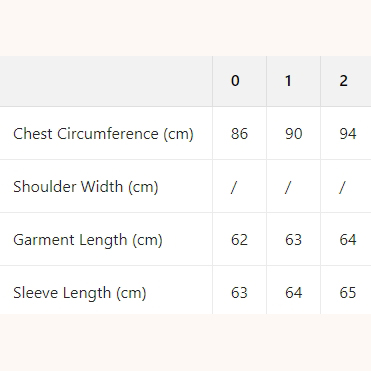The image size is (371, 371).
Task: Click chest value 90 for size 1
Action: click(294, 134)
